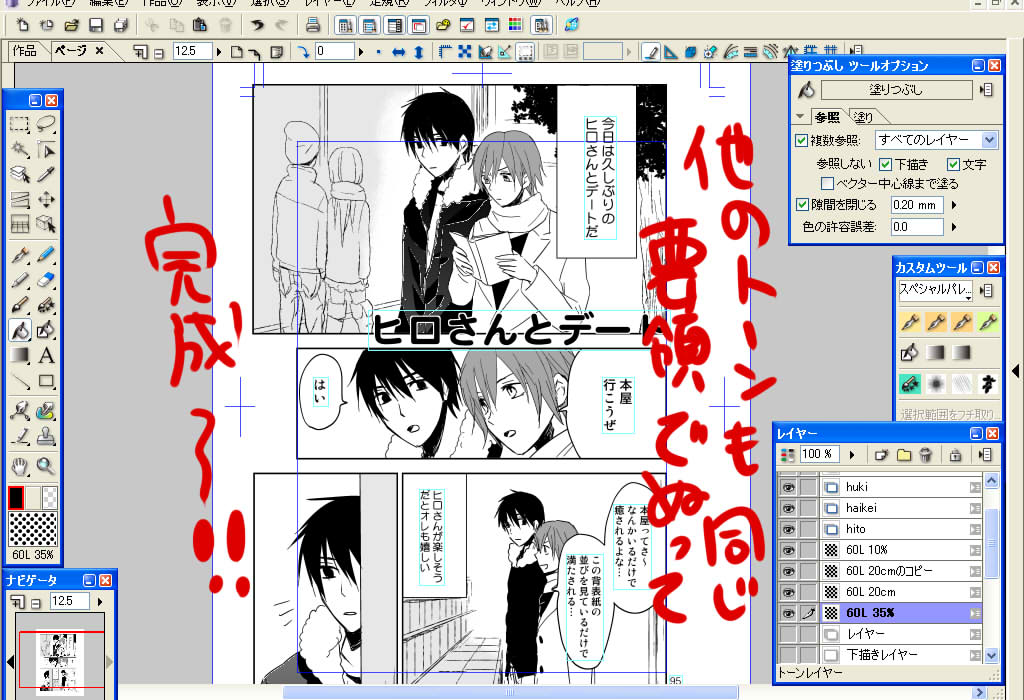Click the navigator page thumbnail
Viewport: 1024px width, 700px height.
tap(59, 661)
